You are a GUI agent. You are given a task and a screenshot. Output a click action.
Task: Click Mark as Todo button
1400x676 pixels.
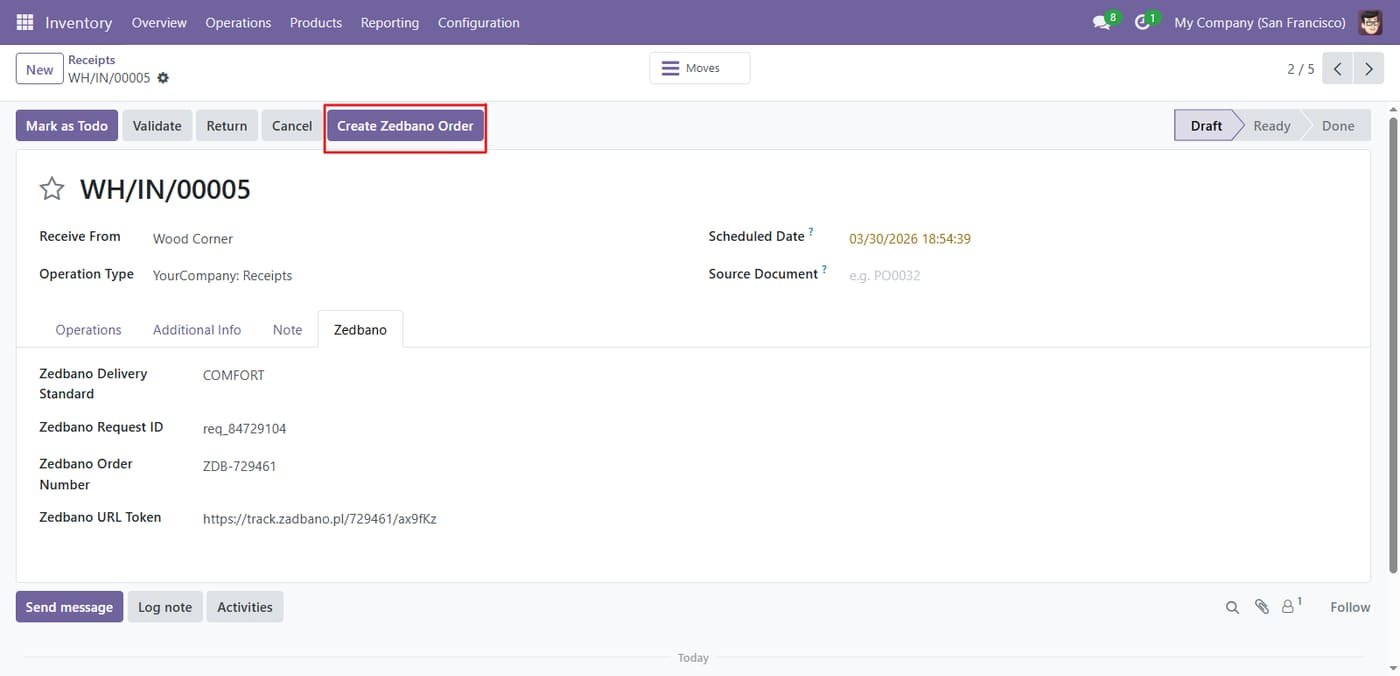(x=67, y=126)
